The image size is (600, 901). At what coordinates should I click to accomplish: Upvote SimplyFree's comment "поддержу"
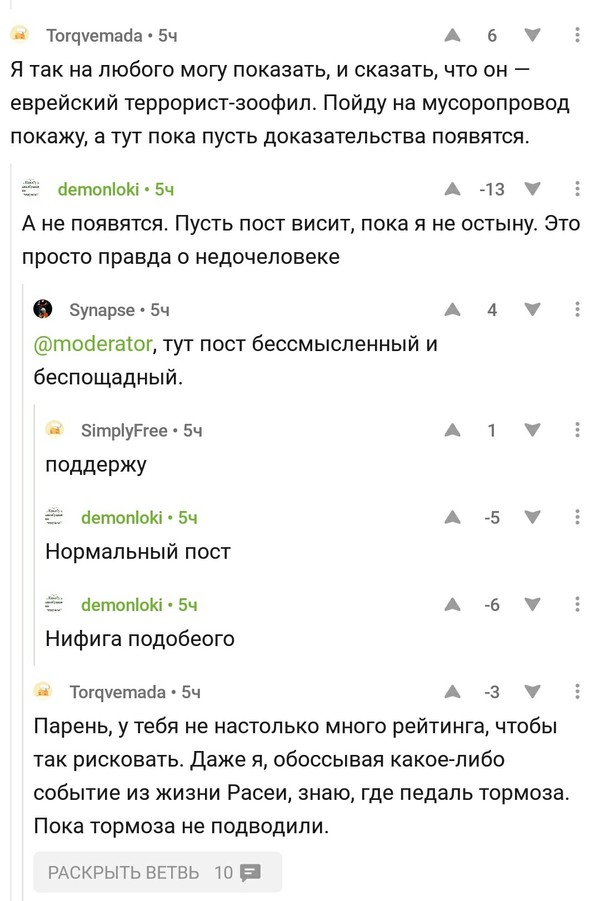pos(452,431)
